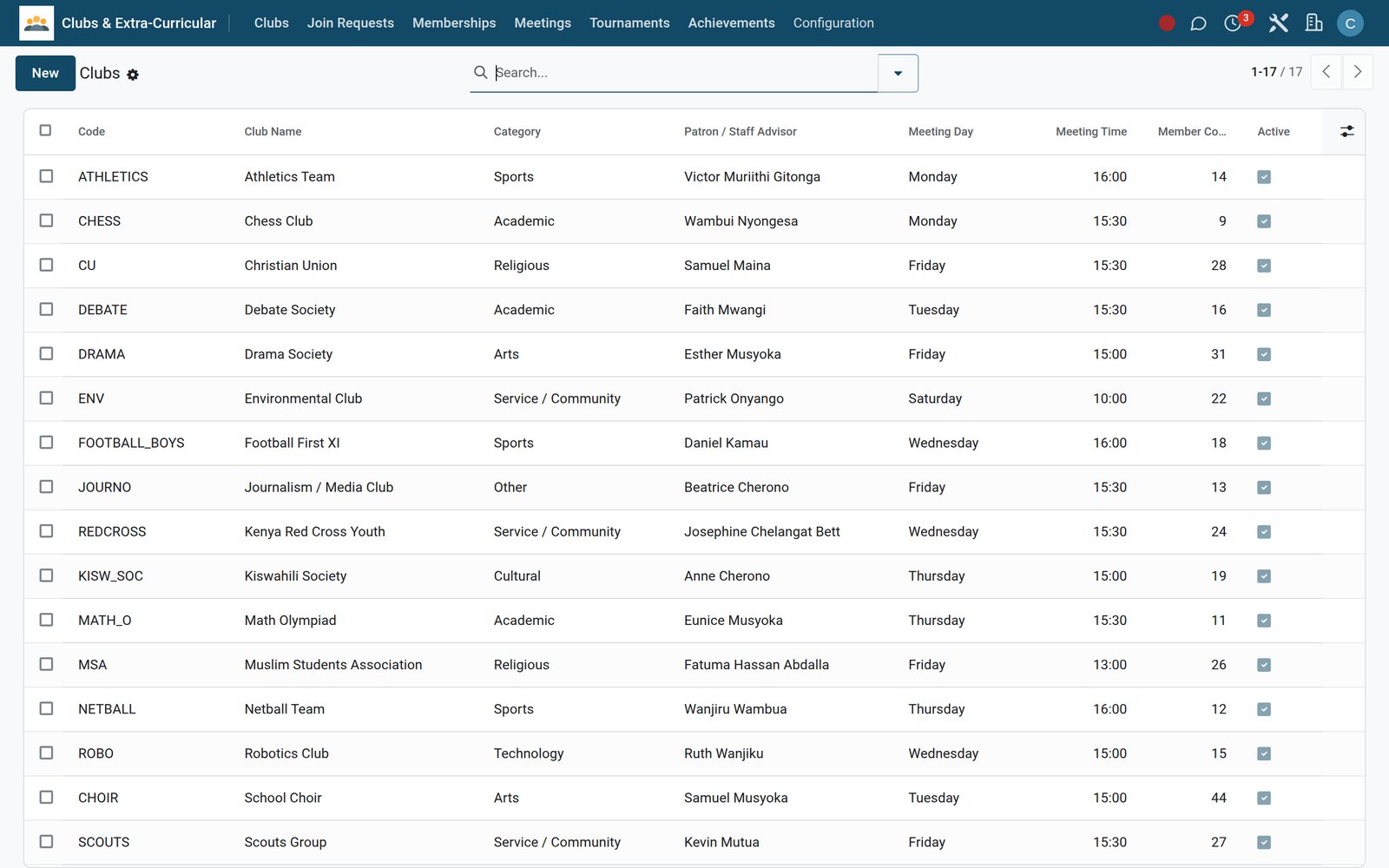Click the 1-17 / 17 pager counter

[x=1277, y=72]
